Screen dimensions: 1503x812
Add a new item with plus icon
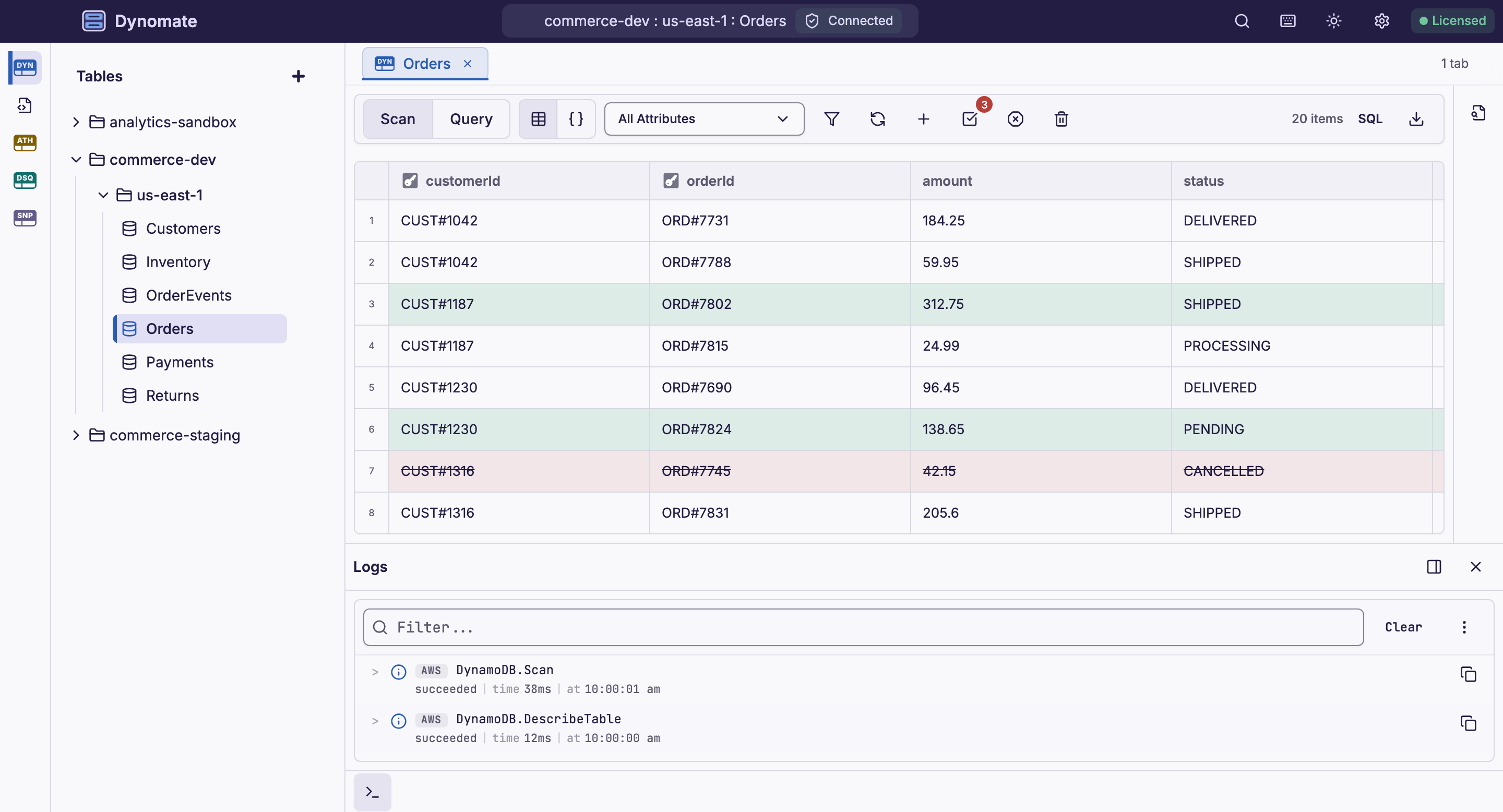tap(924, 119)
